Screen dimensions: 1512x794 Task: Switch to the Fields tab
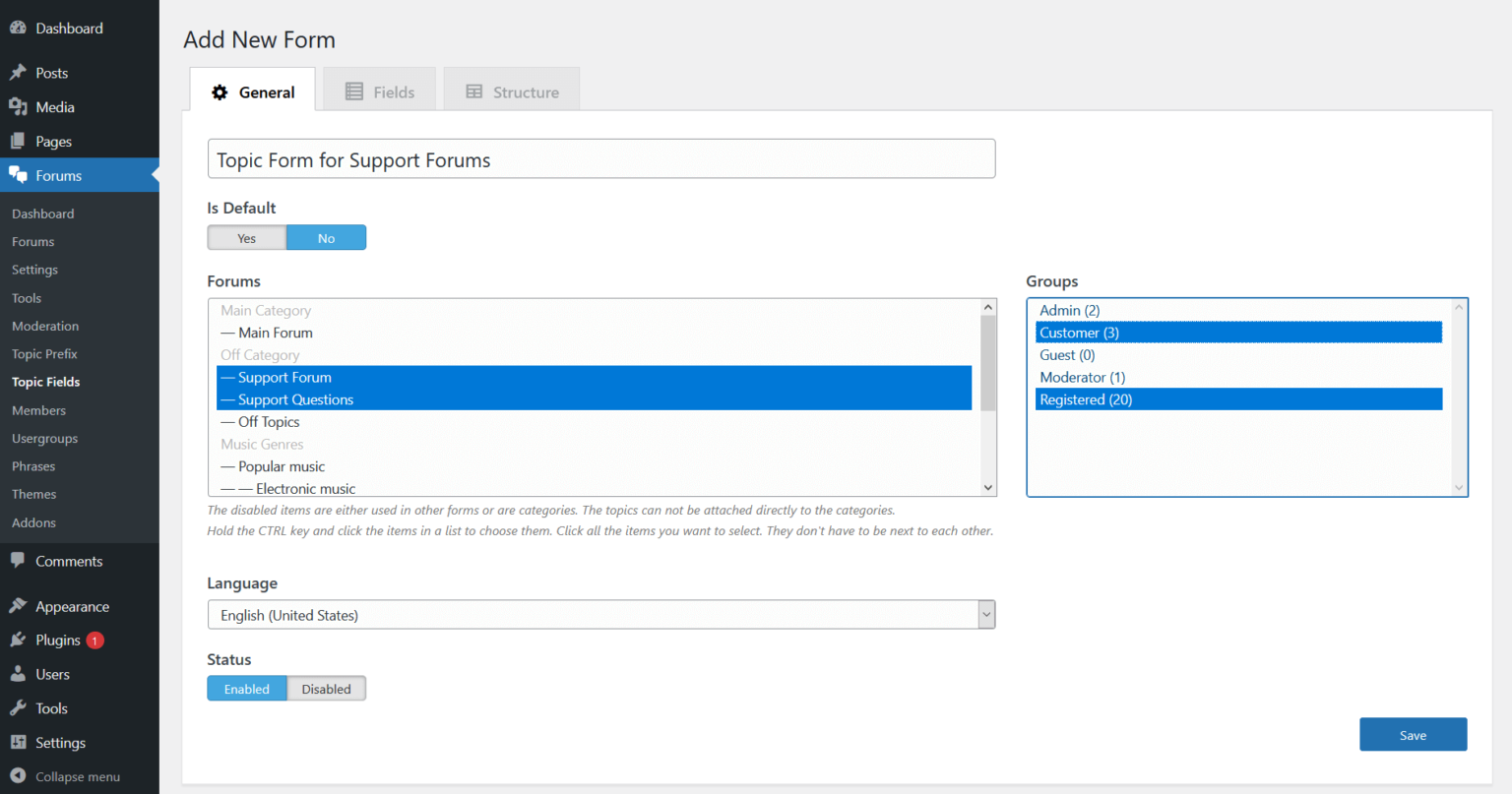click(x=380, y=92)
